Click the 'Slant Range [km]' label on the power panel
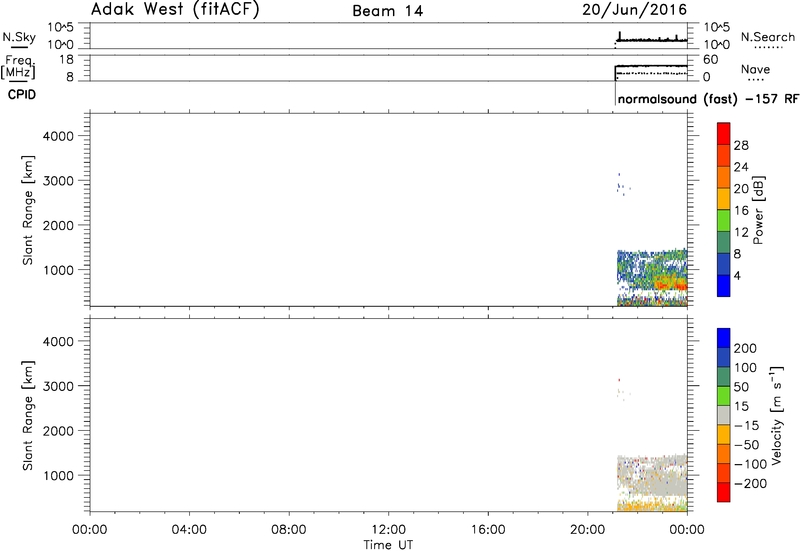Image resolution: width=800 pixels, height=551 pixels. coord(28,210)
